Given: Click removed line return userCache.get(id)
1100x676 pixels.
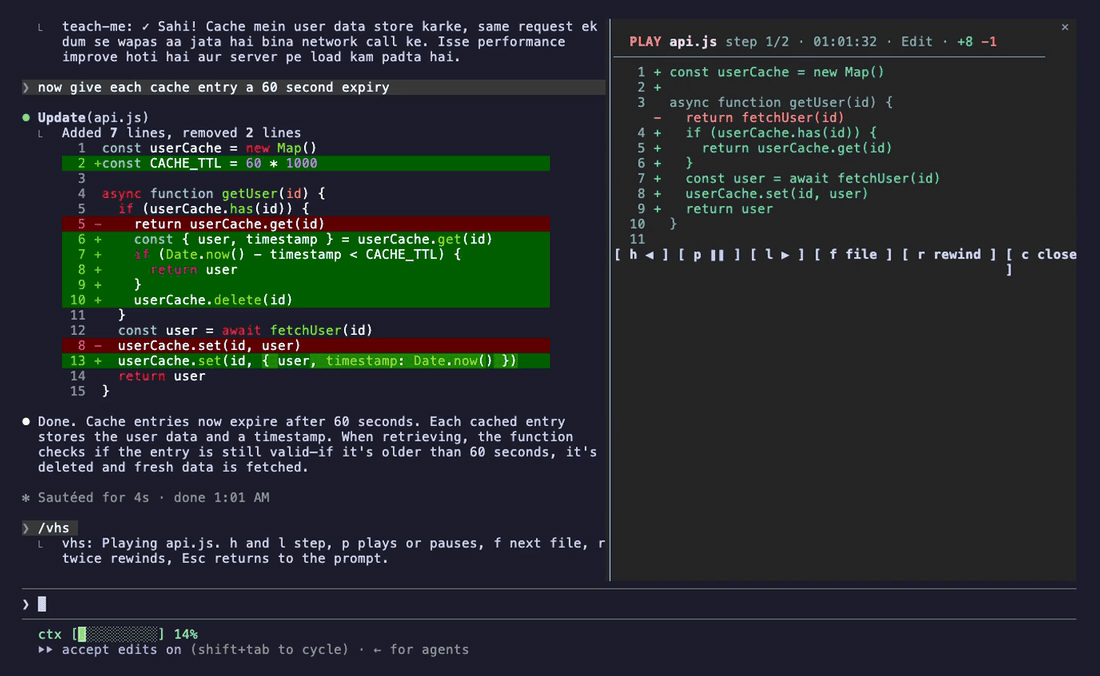Looking at the screenshot, I should (x=306, y=224).
